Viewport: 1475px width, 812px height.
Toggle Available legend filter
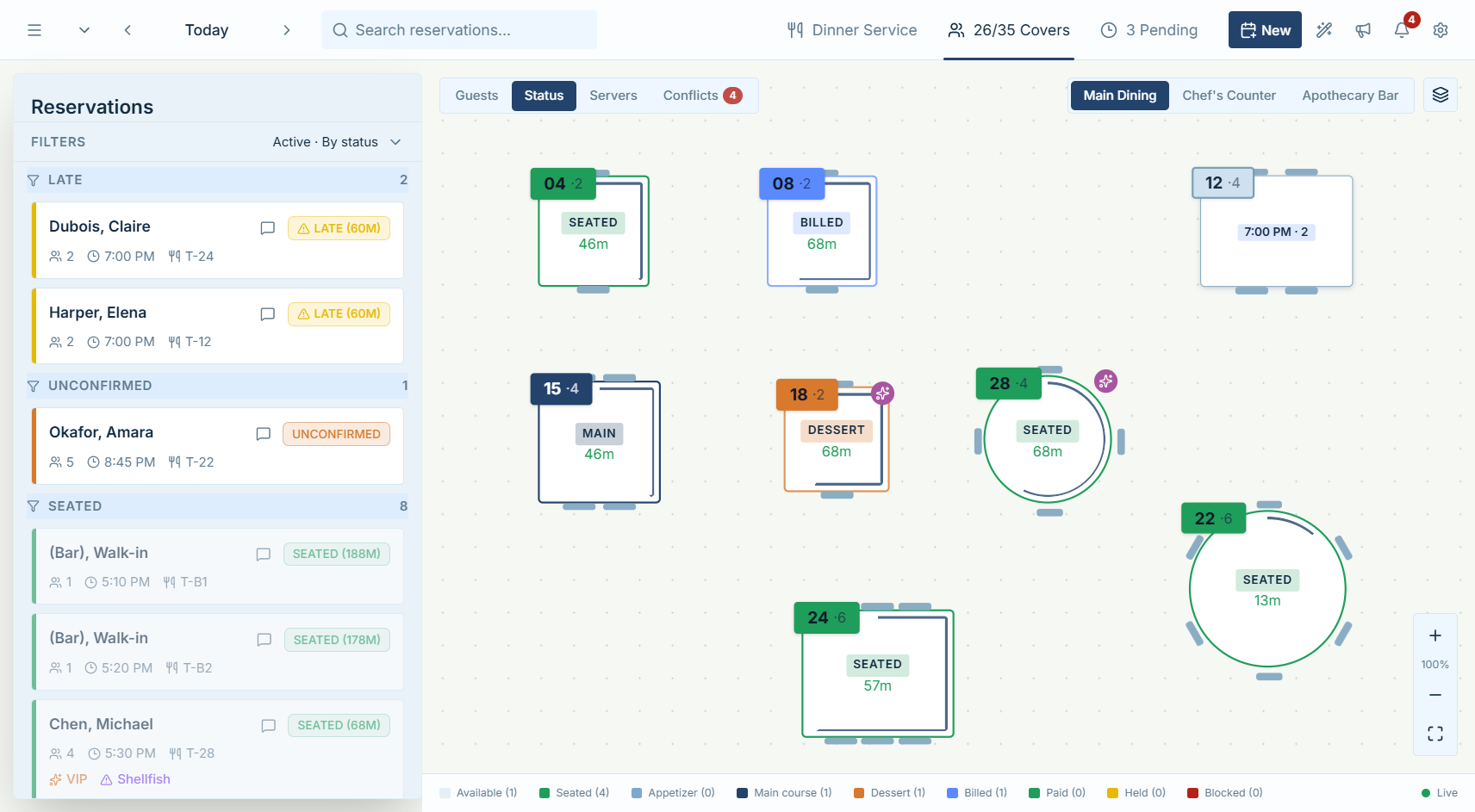click(x=478, y=793)
